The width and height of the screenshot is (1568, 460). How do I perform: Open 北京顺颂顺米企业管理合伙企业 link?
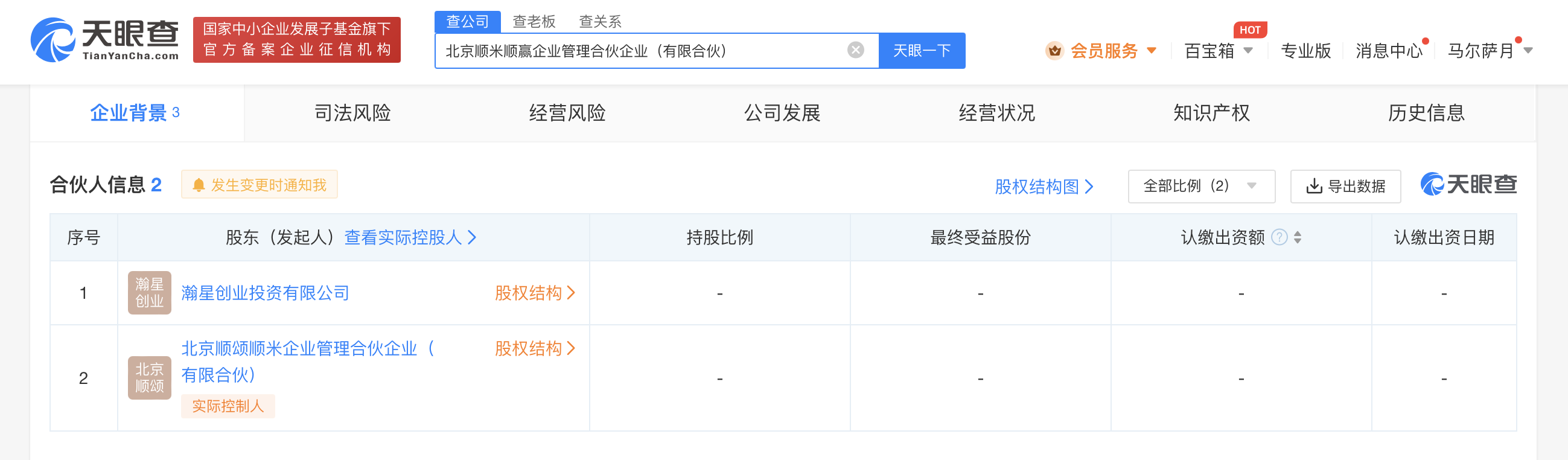[x=308, y=362]
